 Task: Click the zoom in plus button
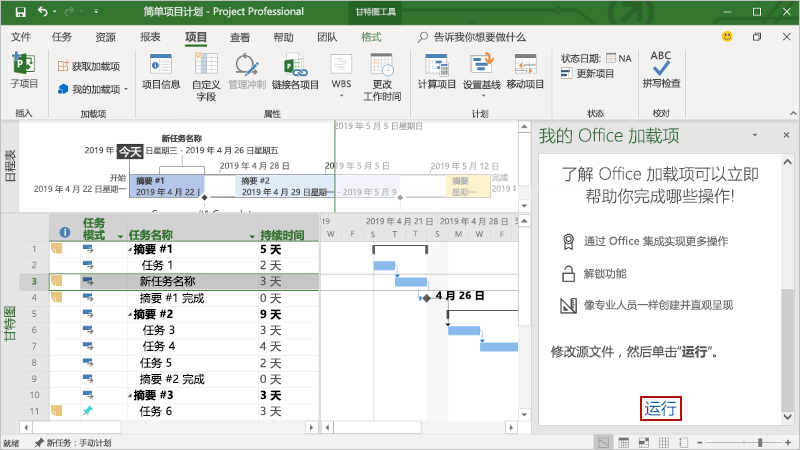[789, 442]
